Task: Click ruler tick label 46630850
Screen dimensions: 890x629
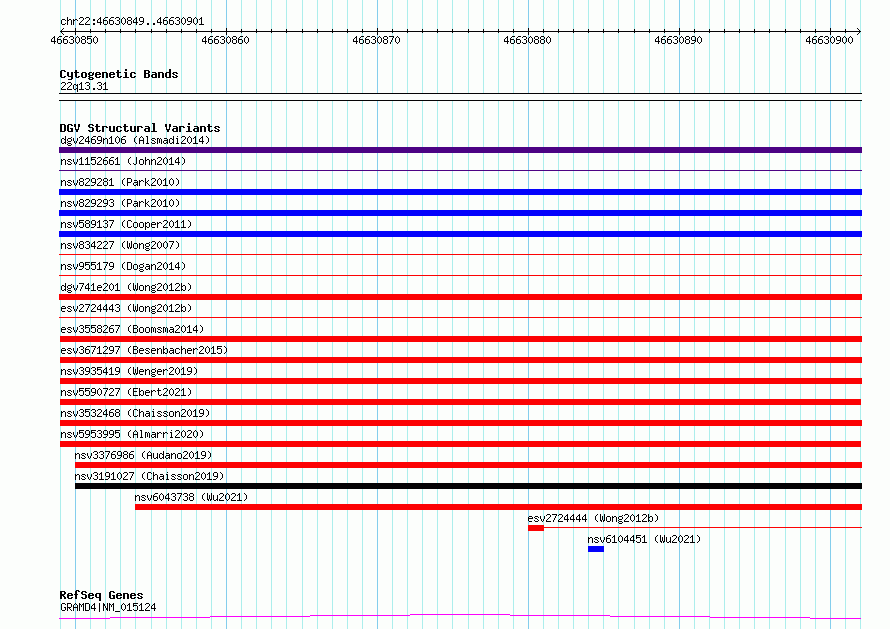Action: 74,40
